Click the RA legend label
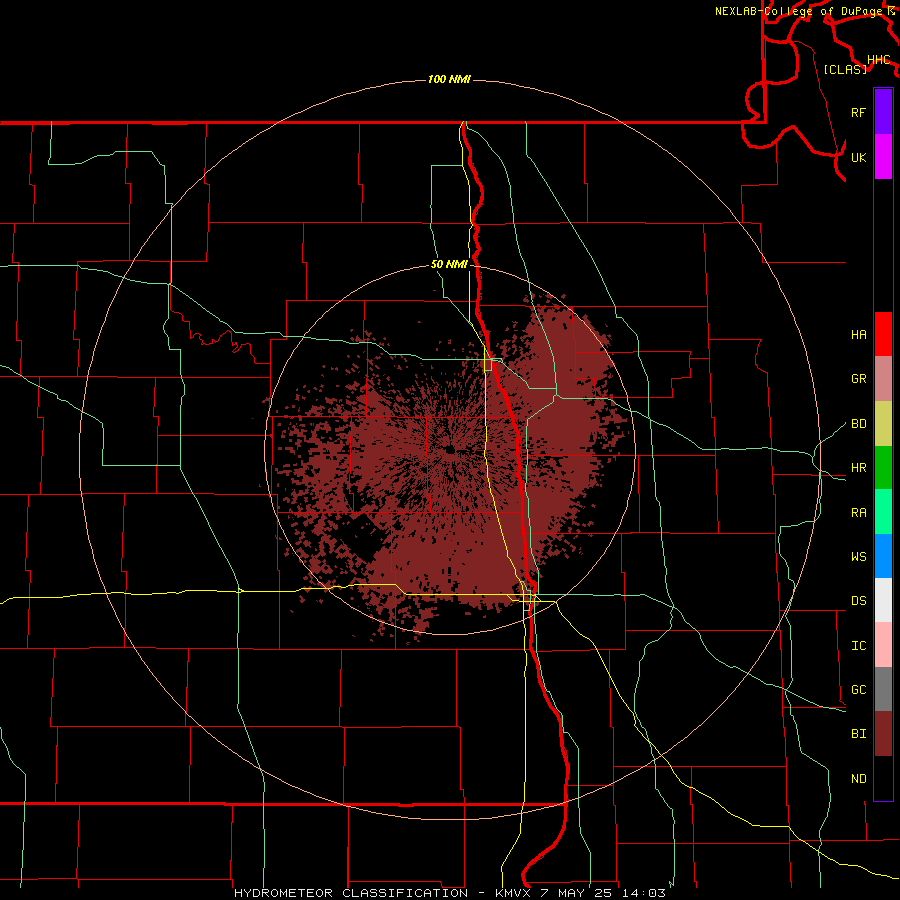The width and height of the screenshot is (900, 900). 858,513
